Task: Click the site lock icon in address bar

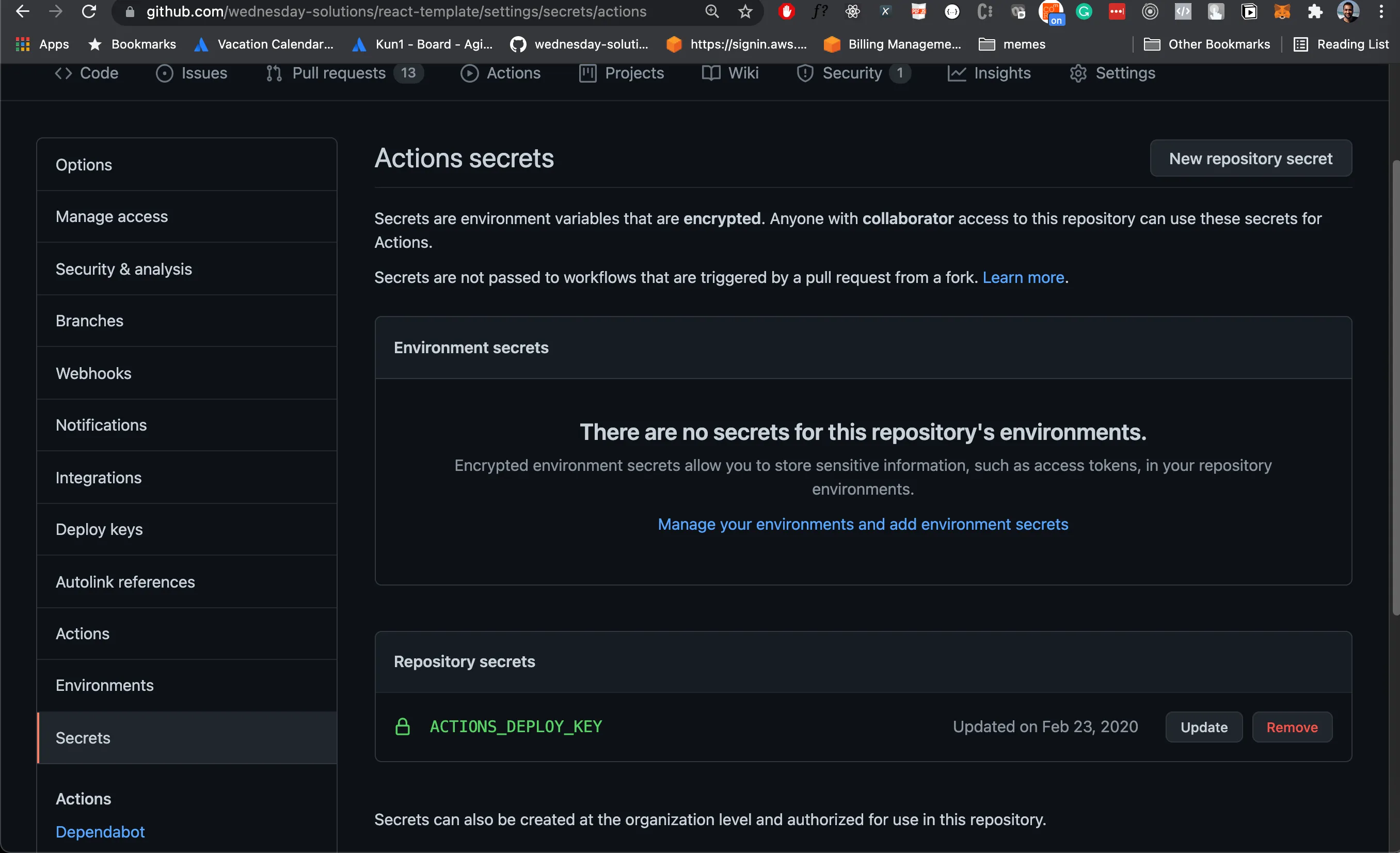Action: [x=130, y=11]
